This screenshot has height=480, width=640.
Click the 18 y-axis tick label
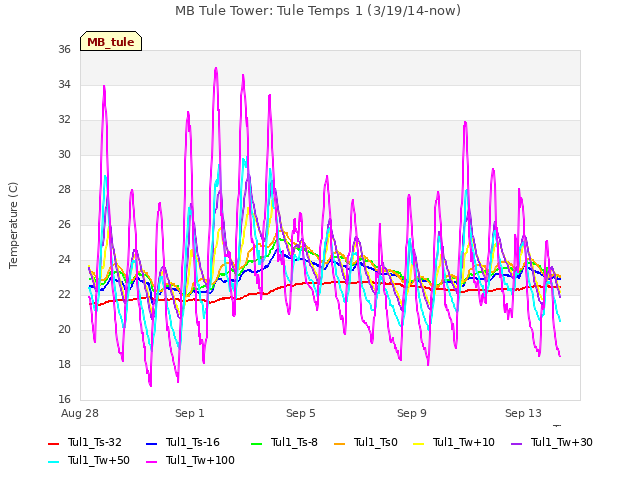point(64,364)
